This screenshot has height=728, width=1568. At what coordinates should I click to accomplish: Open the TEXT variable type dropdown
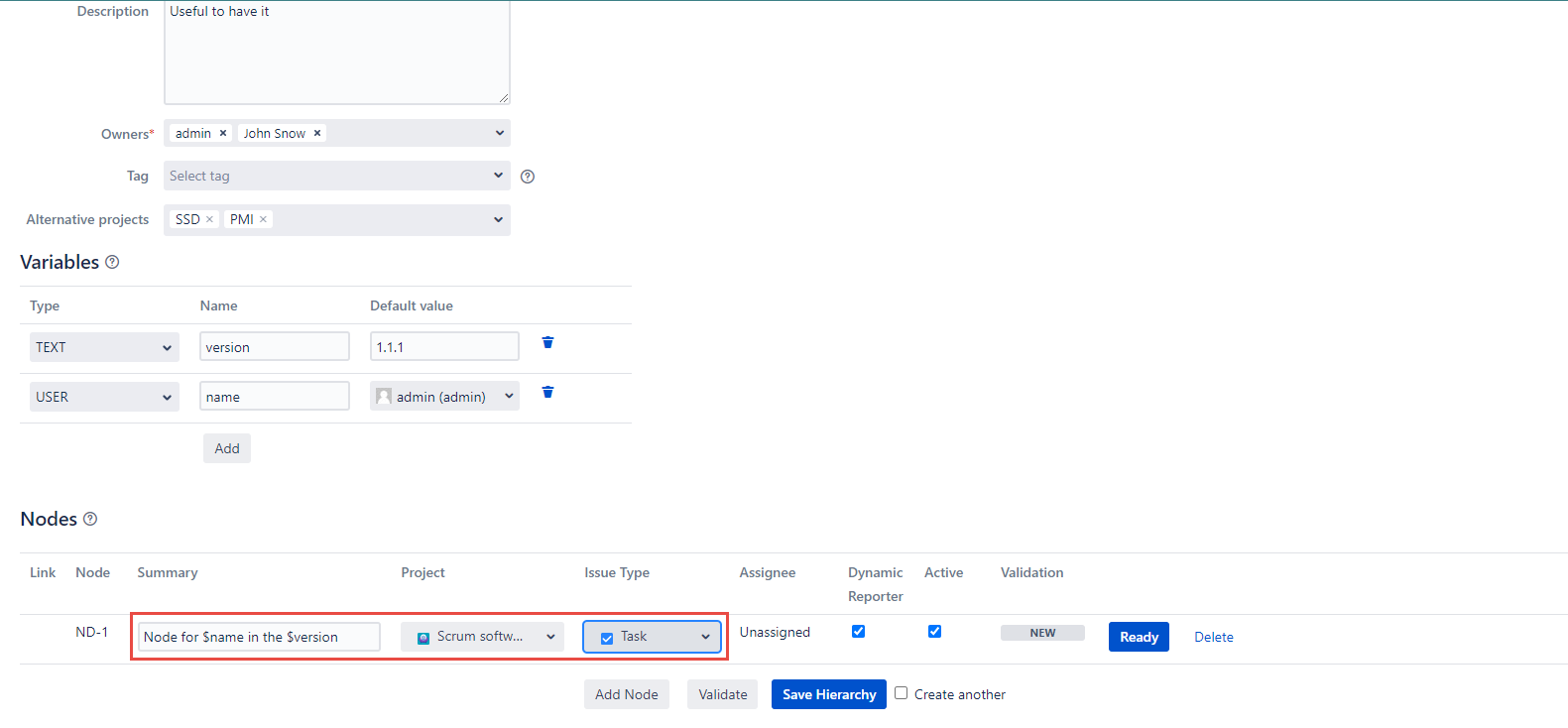click(x=104, y=347)
